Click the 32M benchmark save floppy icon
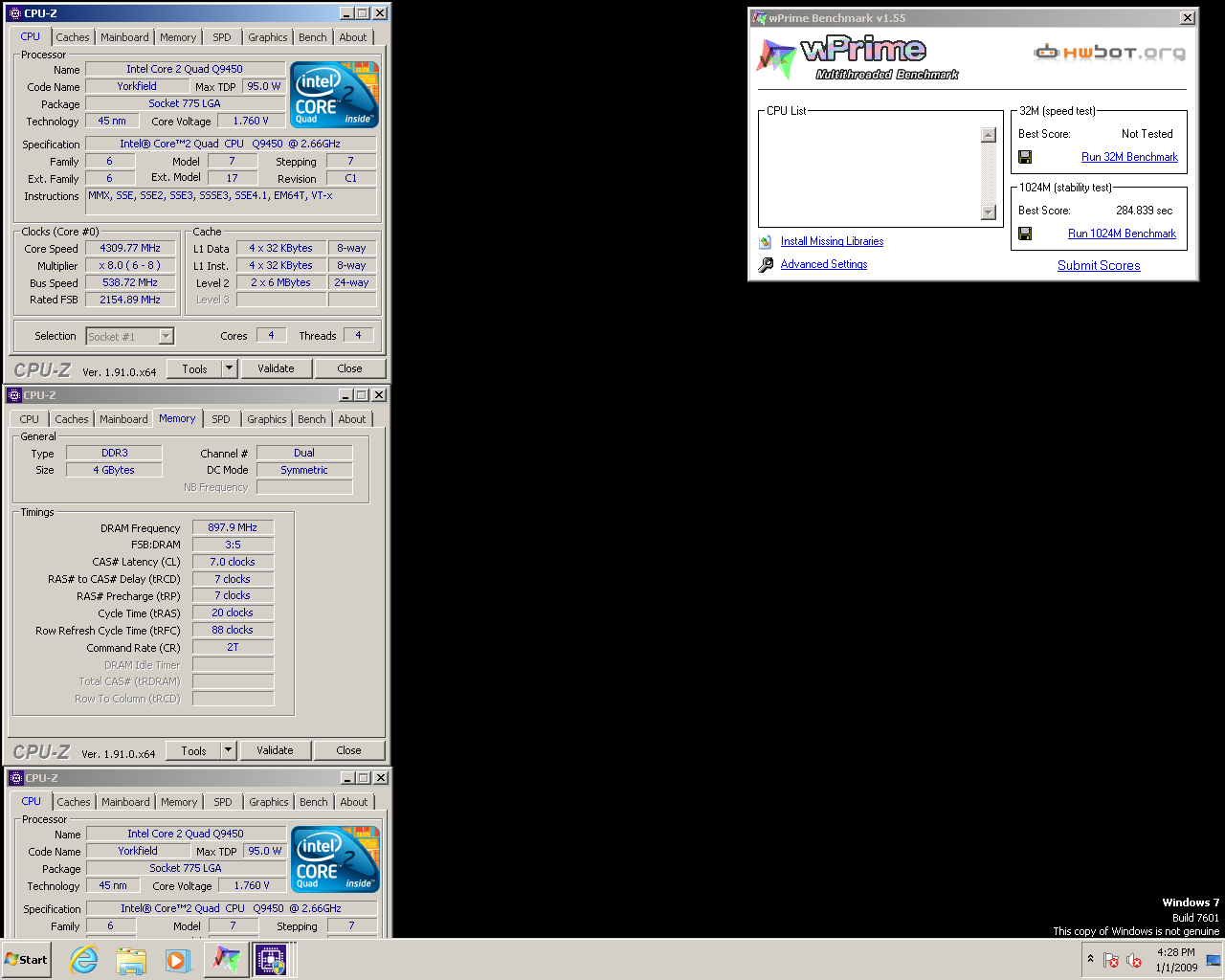Viewport: 1225px width, 980px height. pos(1025,157)
